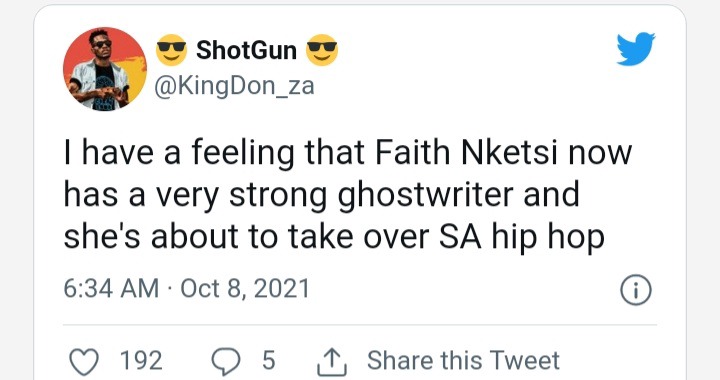
Task: Open the 6:34 AM time link
Action: [x=111, y=289]
